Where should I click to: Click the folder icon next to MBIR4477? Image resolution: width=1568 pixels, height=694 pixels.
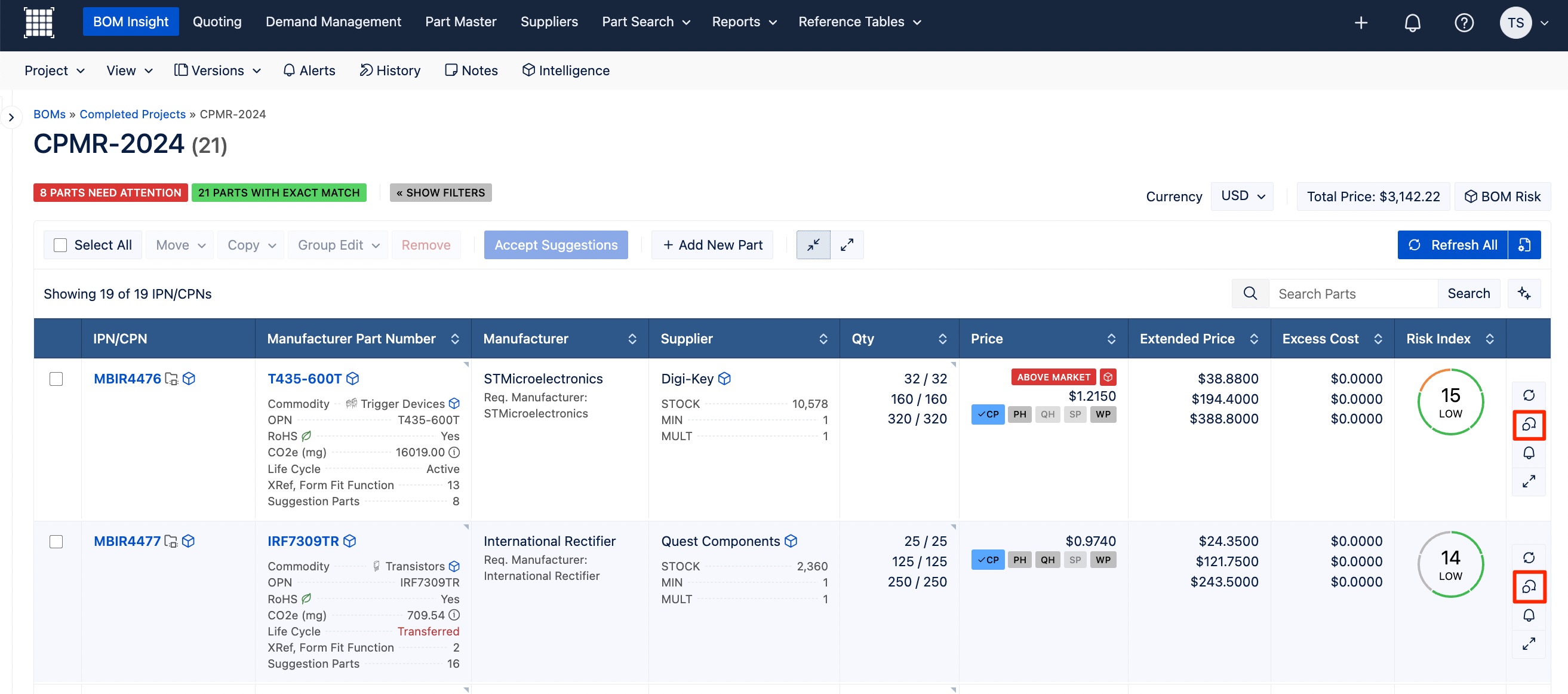click(x=171, y=541)
